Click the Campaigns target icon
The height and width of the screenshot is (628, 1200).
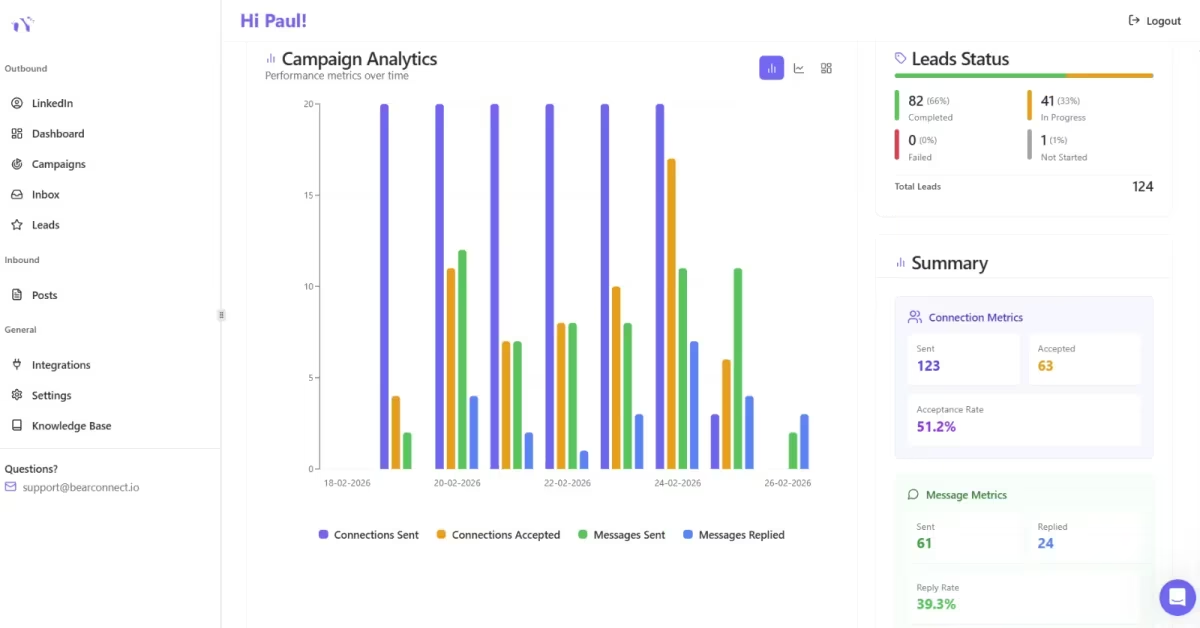click(x=17, y=164)
